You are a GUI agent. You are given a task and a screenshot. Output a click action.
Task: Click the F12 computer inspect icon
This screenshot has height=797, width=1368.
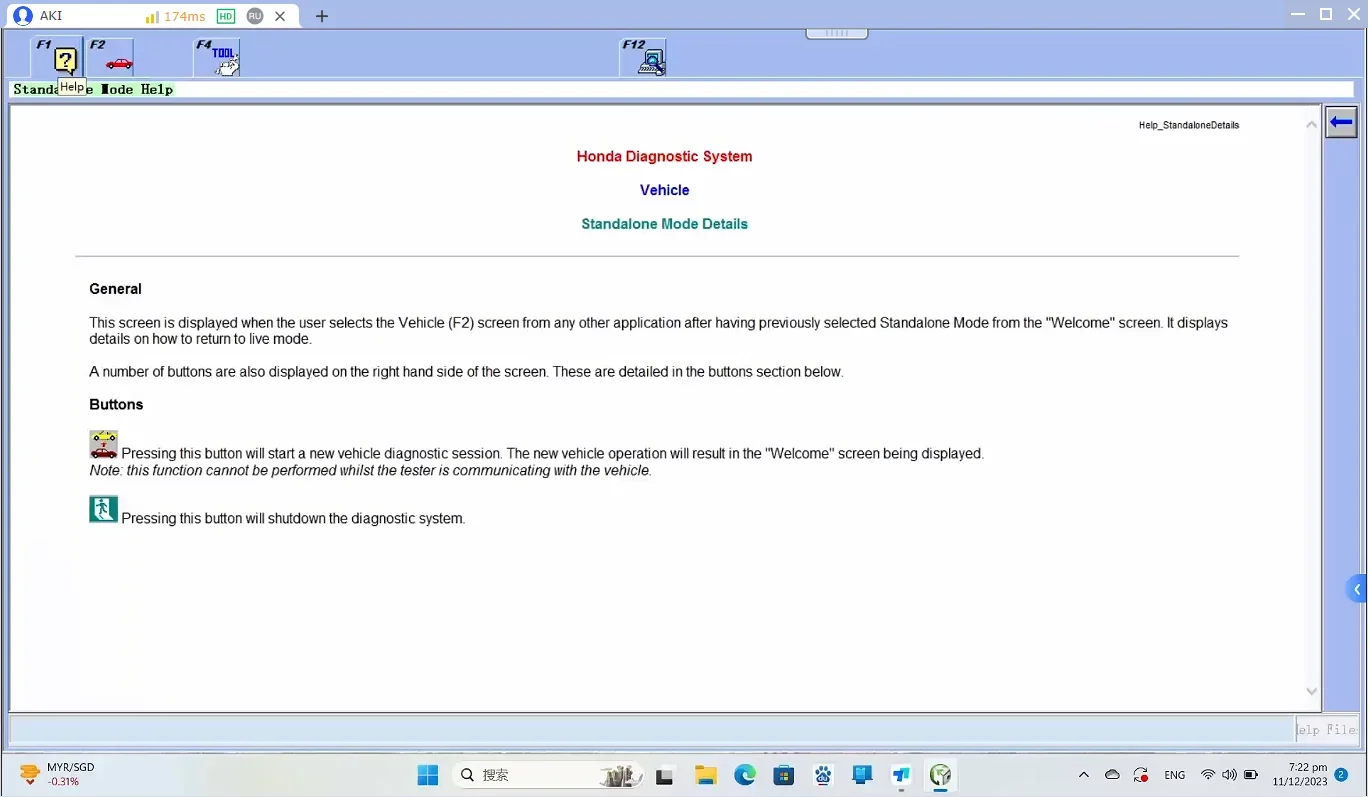click(x=643, y=57)
